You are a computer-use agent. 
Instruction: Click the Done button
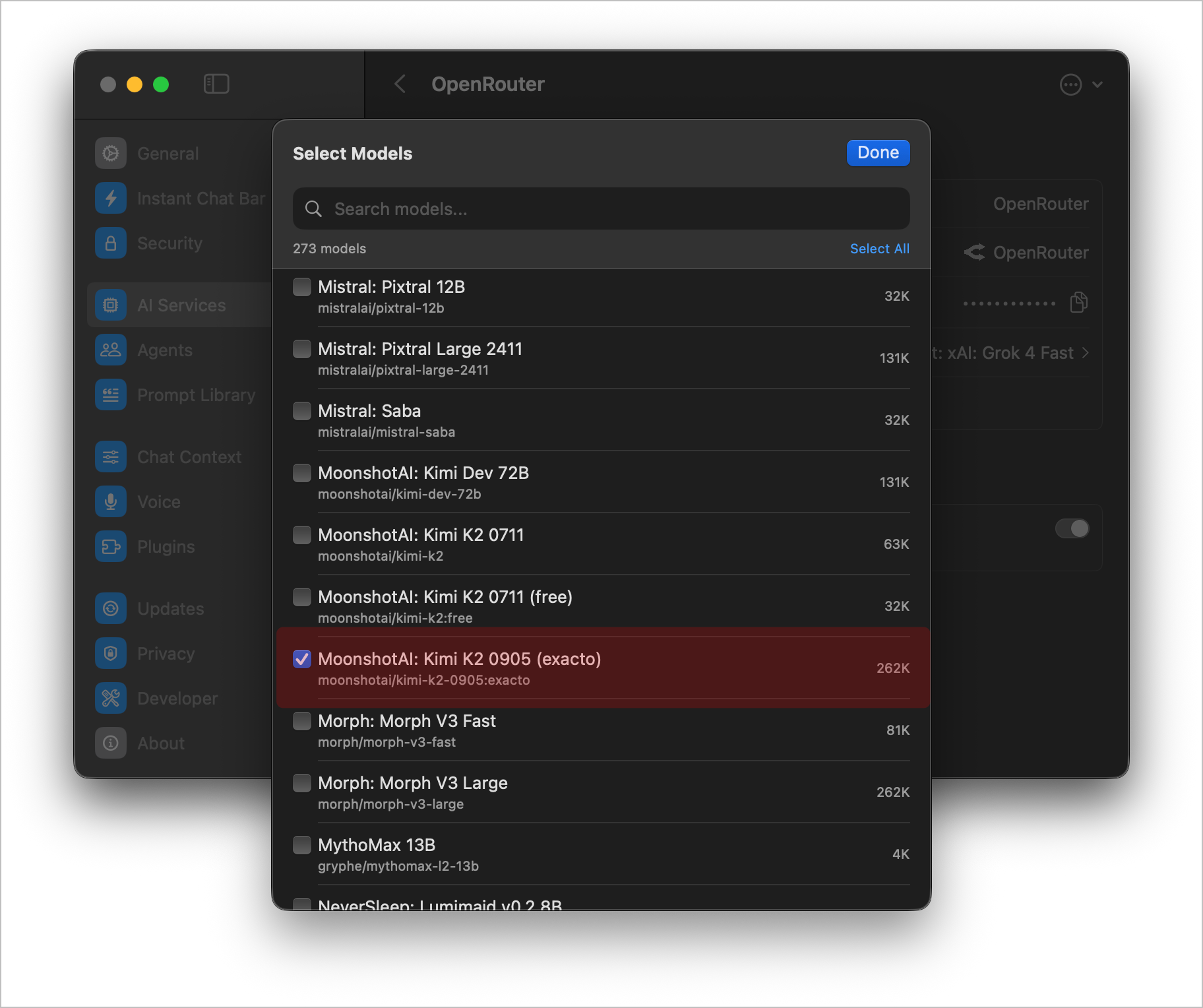[x=878, y=153]
